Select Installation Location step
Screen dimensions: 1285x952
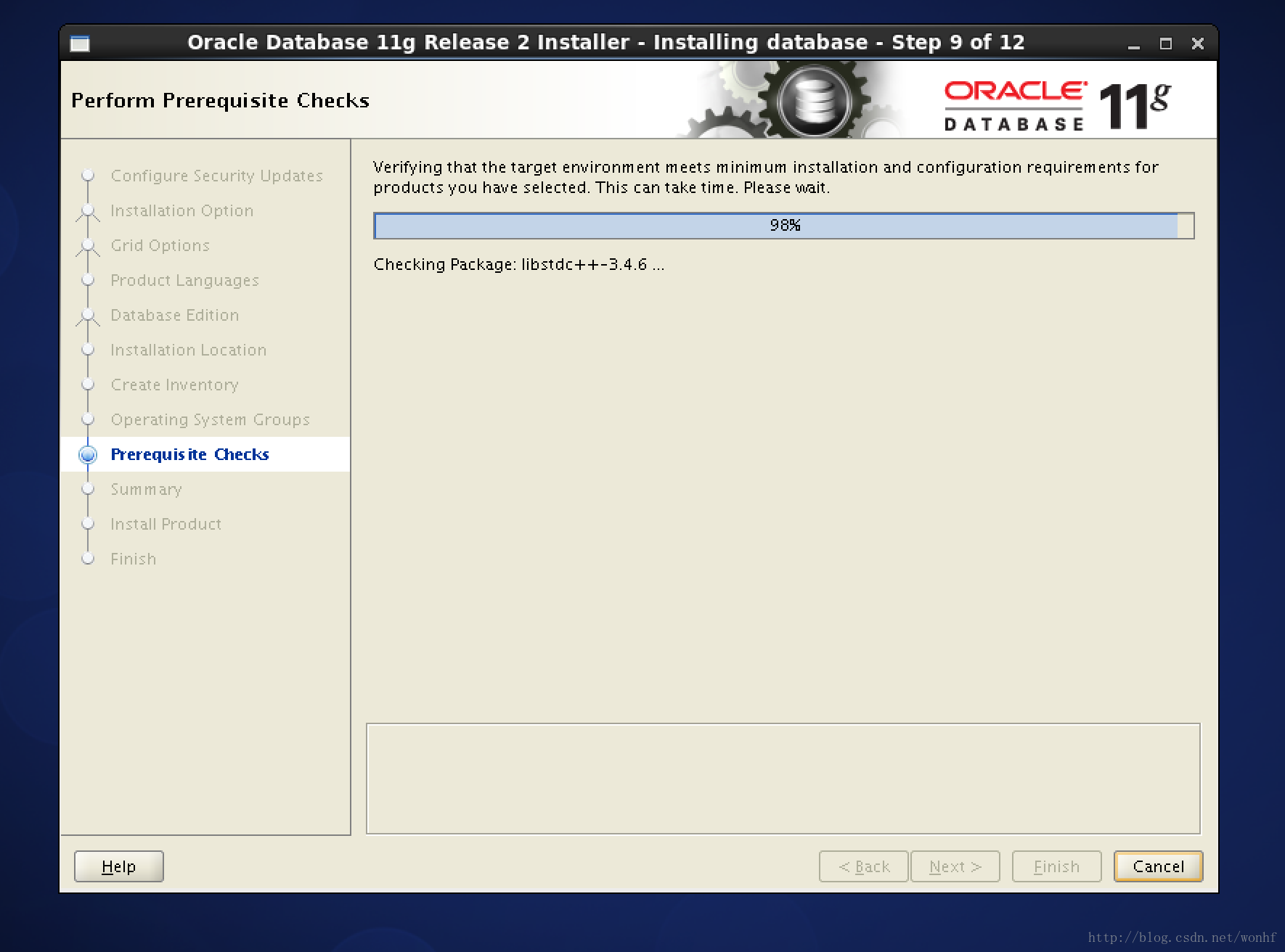click(188, 350)
